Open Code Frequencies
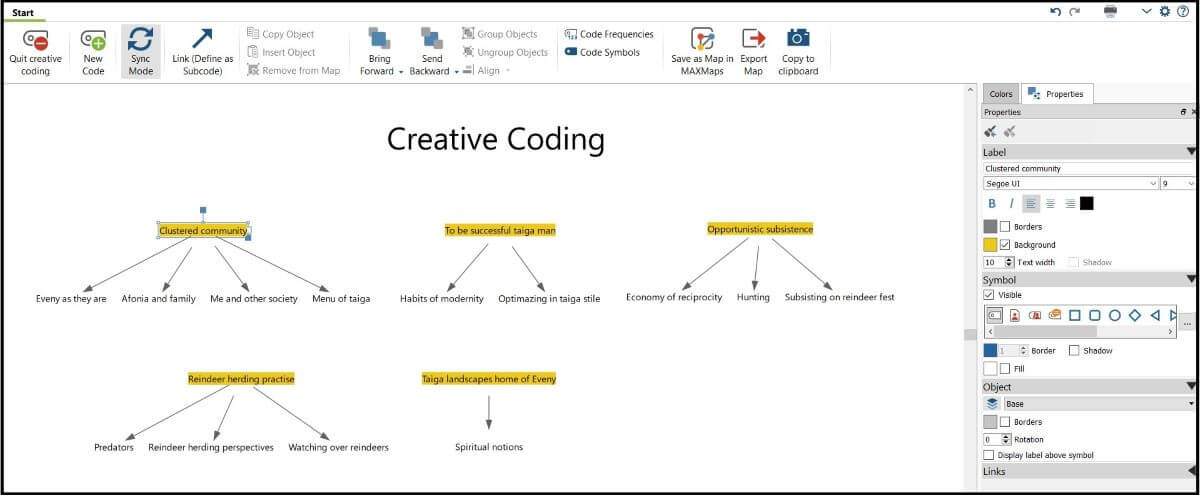The height and width of the screenshot is (495, 1200). pyautogui.click(x=609, y=34)
